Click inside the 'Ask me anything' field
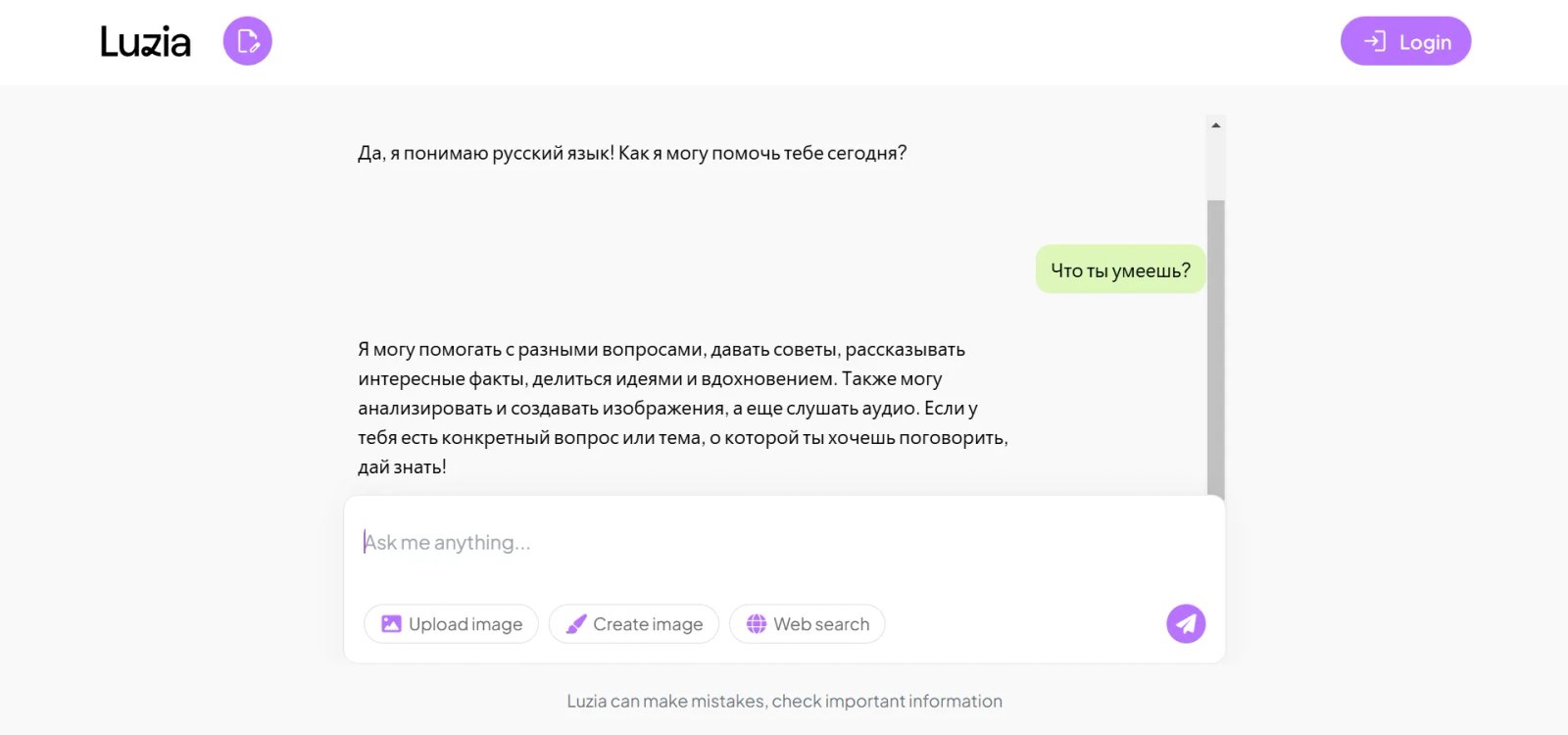 (686, 542)
